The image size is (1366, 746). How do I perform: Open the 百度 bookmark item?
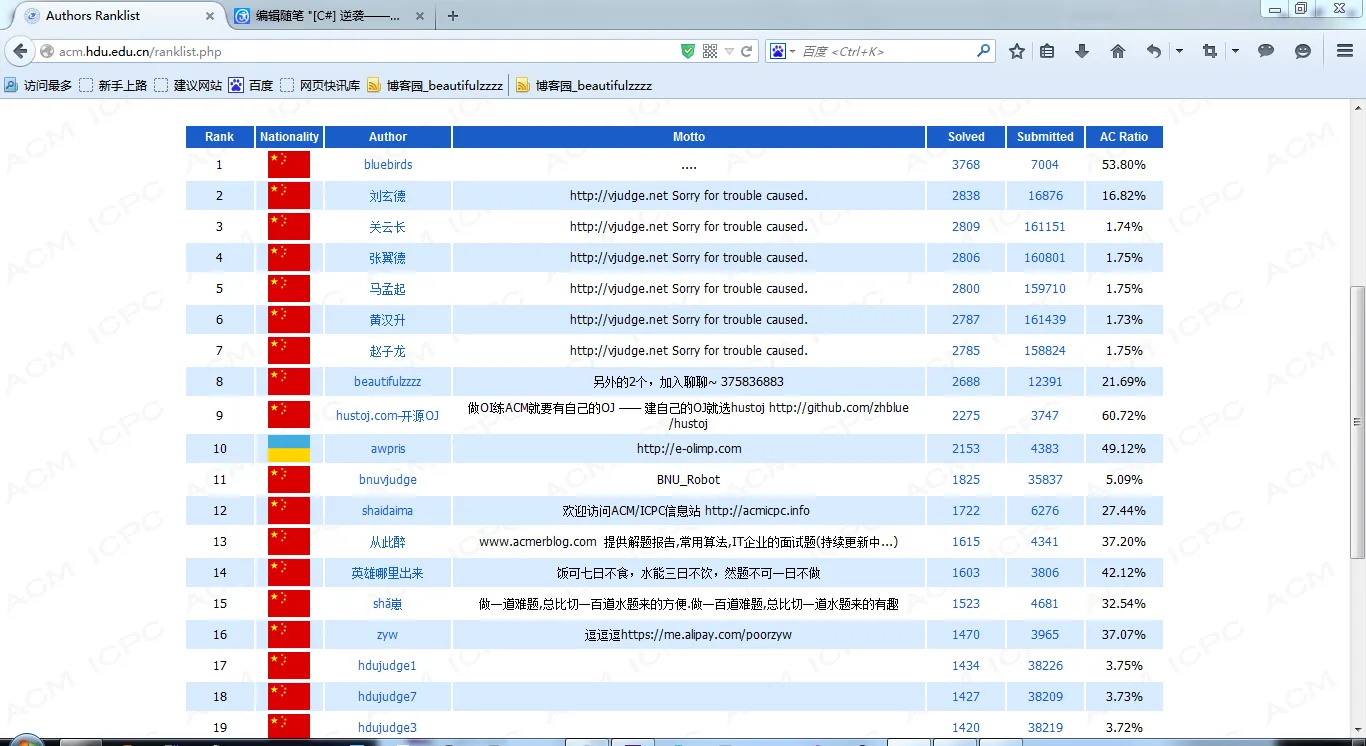click(x=251, y=86)
